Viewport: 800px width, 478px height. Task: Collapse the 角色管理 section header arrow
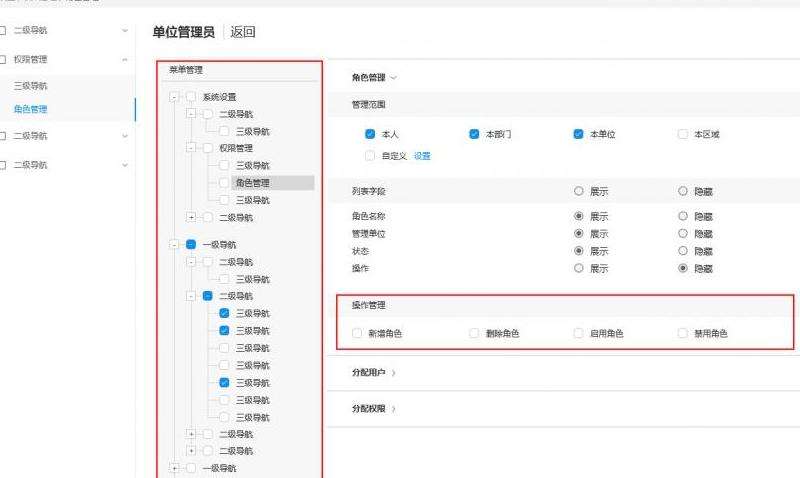coord(394,78)
